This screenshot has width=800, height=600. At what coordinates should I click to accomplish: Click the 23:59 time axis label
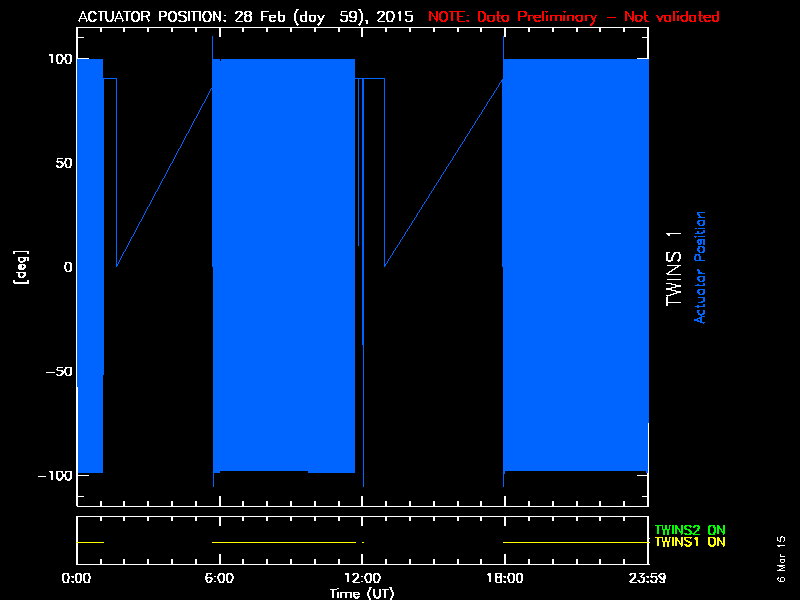click(x=645, y=578)
